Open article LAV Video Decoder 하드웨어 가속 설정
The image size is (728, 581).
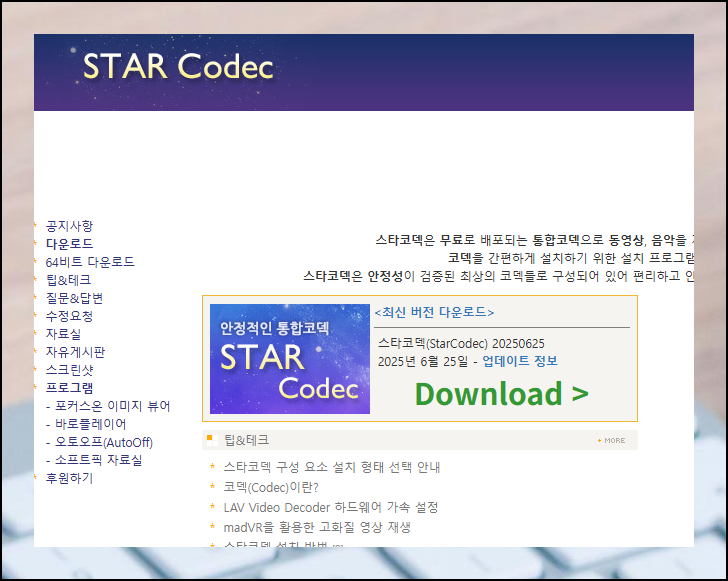coord(331,507)
